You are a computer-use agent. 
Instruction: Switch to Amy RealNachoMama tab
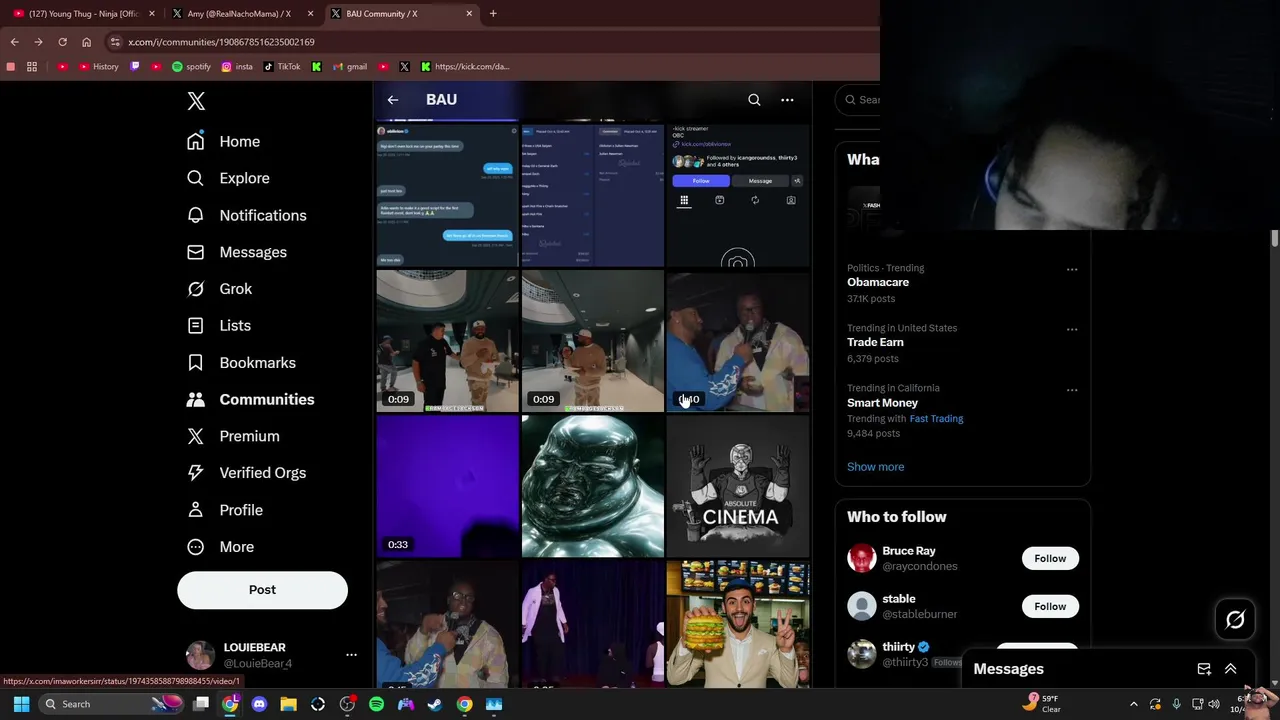[x=242, y=14]
